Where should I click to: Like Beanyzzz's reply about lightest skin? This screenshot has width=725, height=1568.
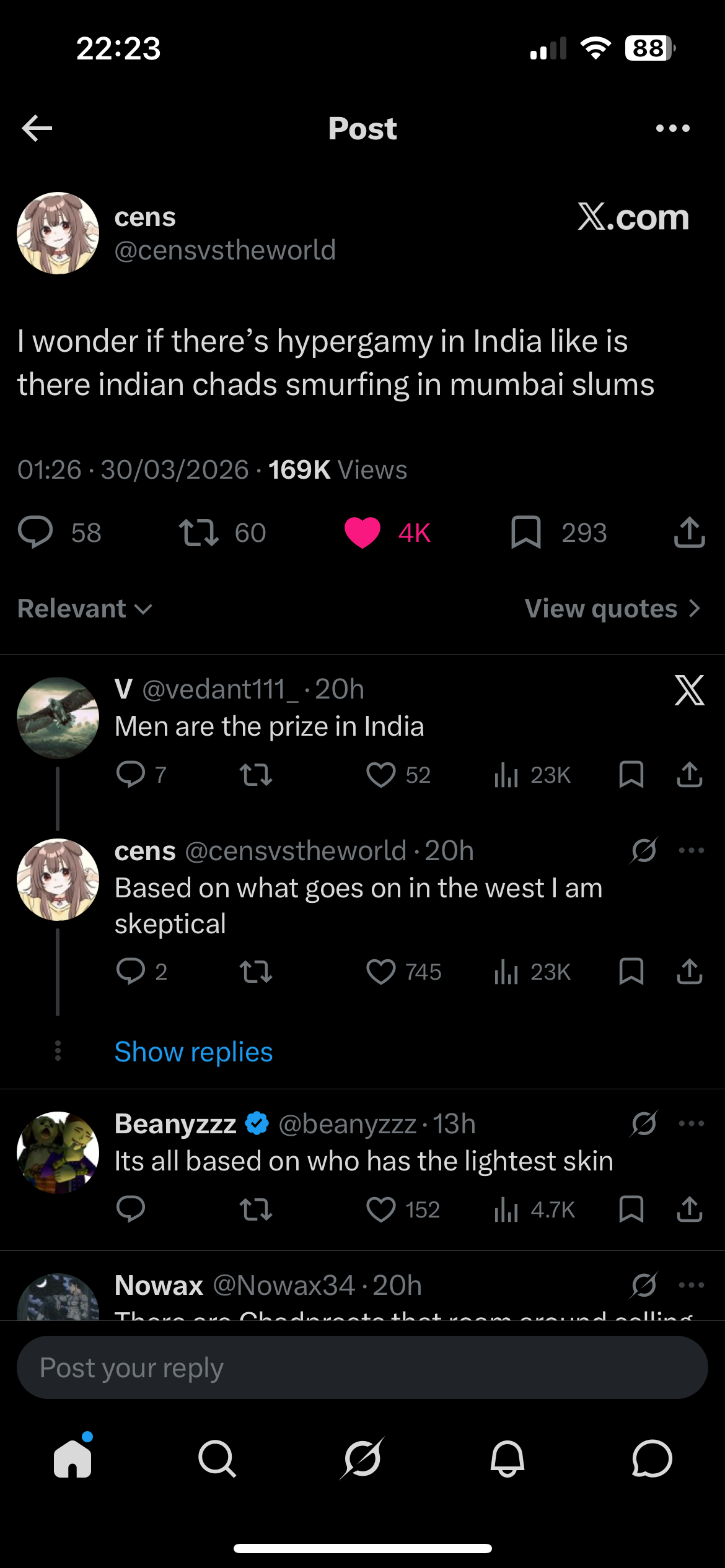click(x=380, y=1209)
